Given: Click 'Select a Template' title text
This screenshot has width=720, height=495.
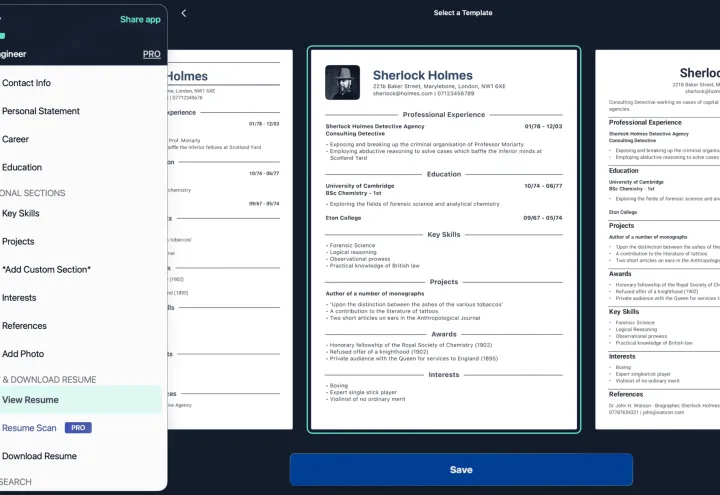Looking at the screenshot, I should click(463, 13).
